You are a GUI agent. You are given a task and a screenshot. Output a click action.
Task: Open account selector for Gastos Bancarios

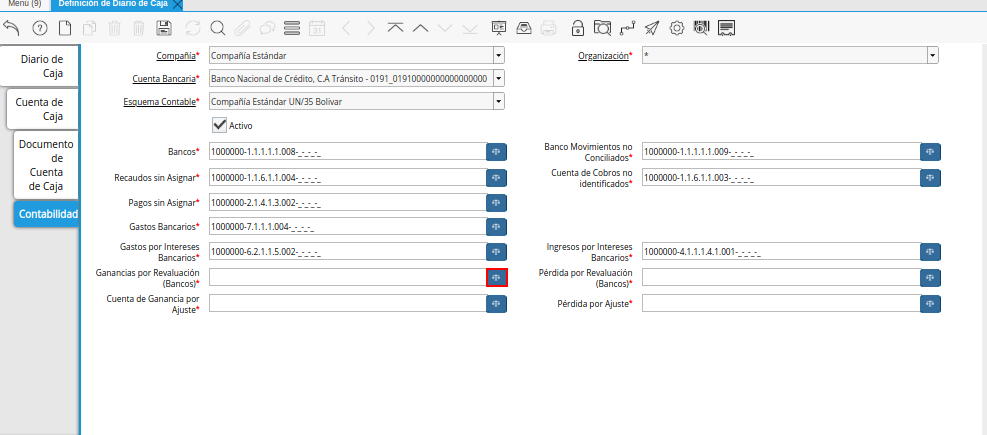point(496,226)
